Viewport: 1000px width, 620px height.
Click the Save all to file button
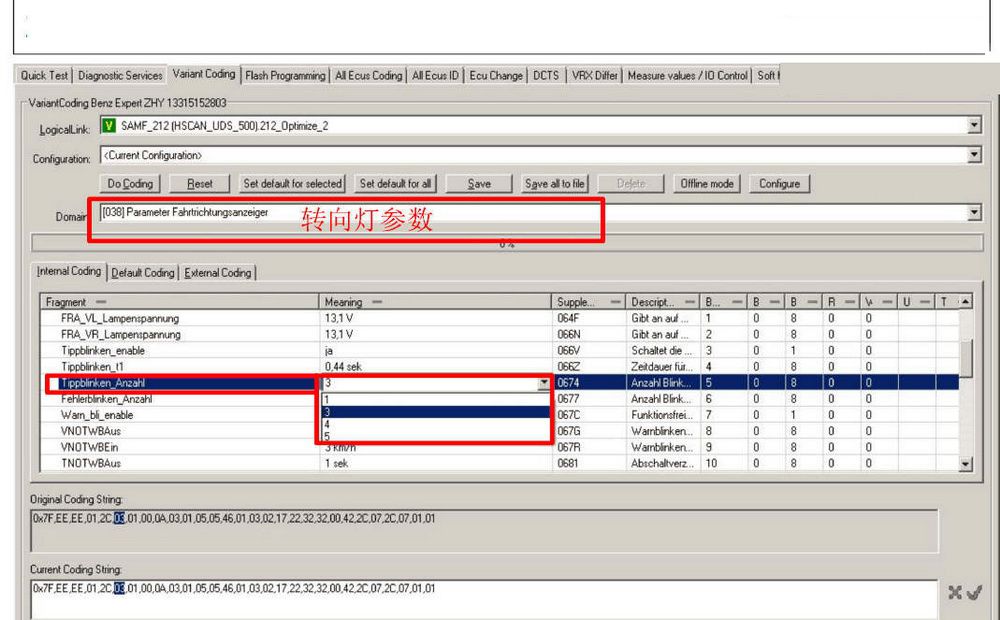(555, 184)
